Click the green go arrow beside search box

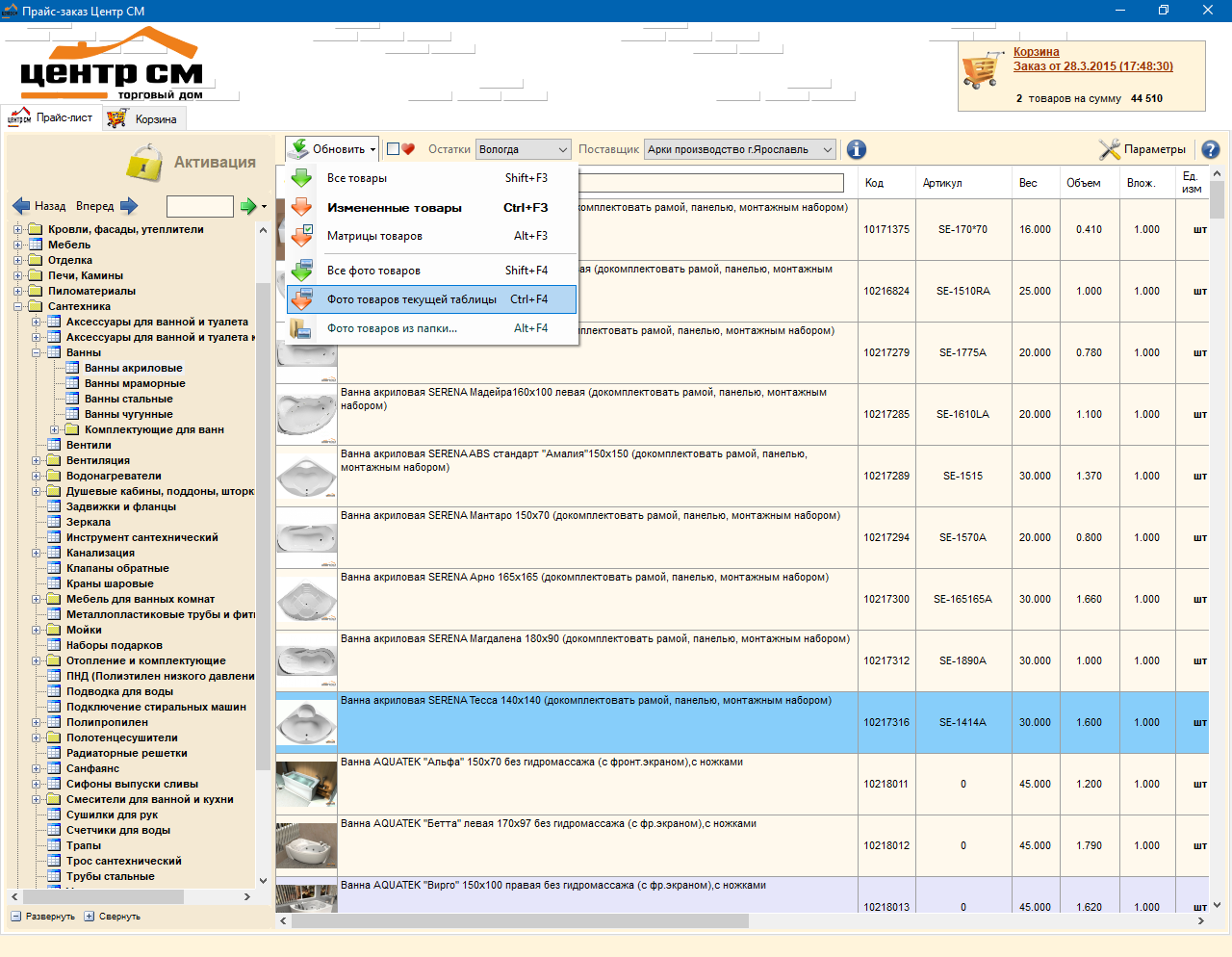(x=248, y=206)
